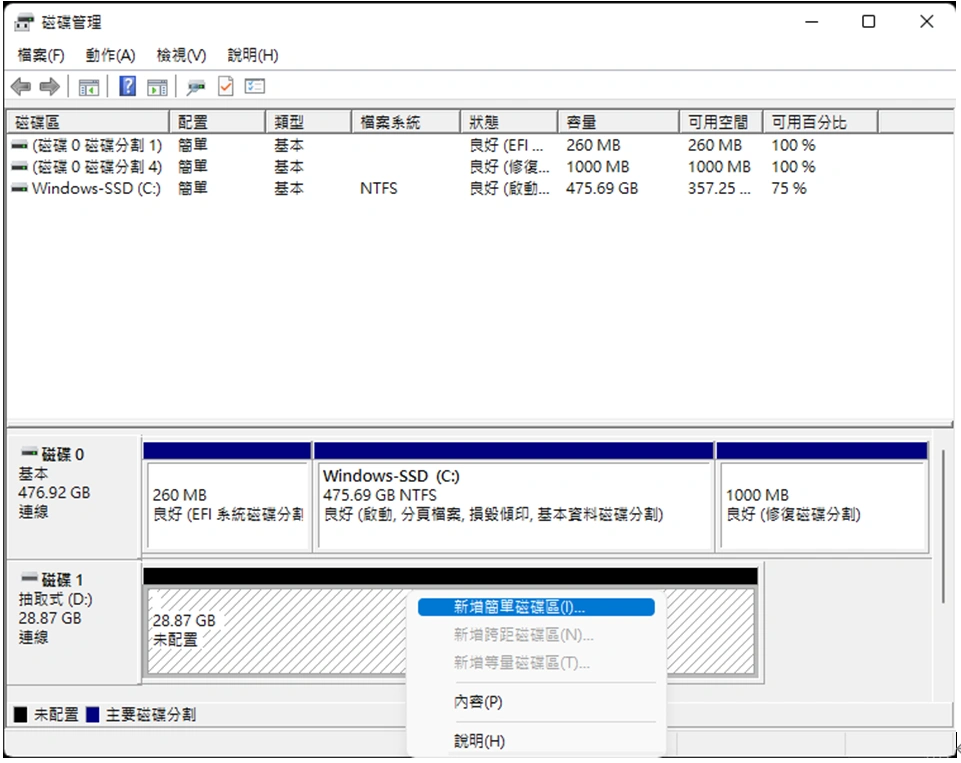
Task: Click the blue question mark Help icon
Action: coord(127,87)
